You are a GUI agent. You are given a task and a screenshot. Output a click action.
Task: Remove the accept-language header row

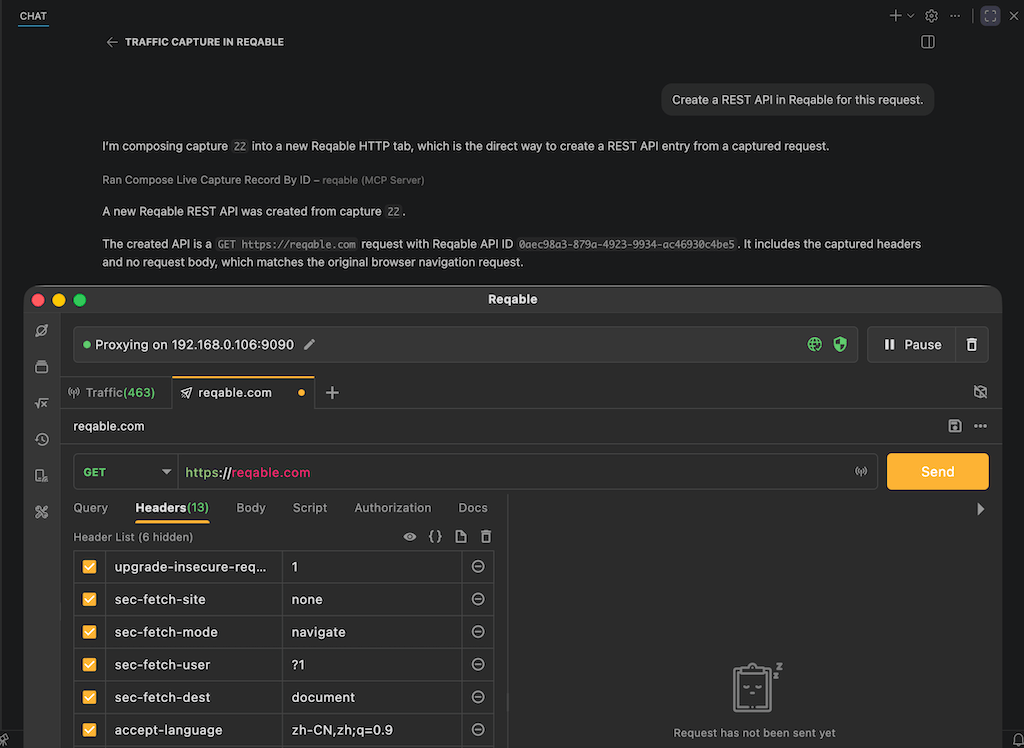pyautogui.click(x=478, y=730)
